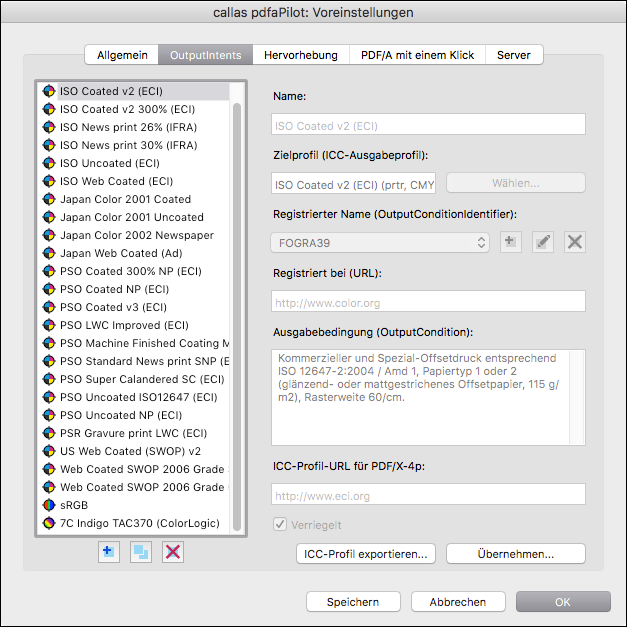Switch to the Server tab
627x627 pixels.
(514, 55)
